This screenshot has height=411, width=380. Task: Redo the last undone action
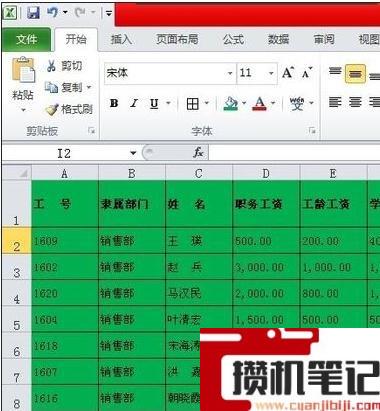(80, 13)
